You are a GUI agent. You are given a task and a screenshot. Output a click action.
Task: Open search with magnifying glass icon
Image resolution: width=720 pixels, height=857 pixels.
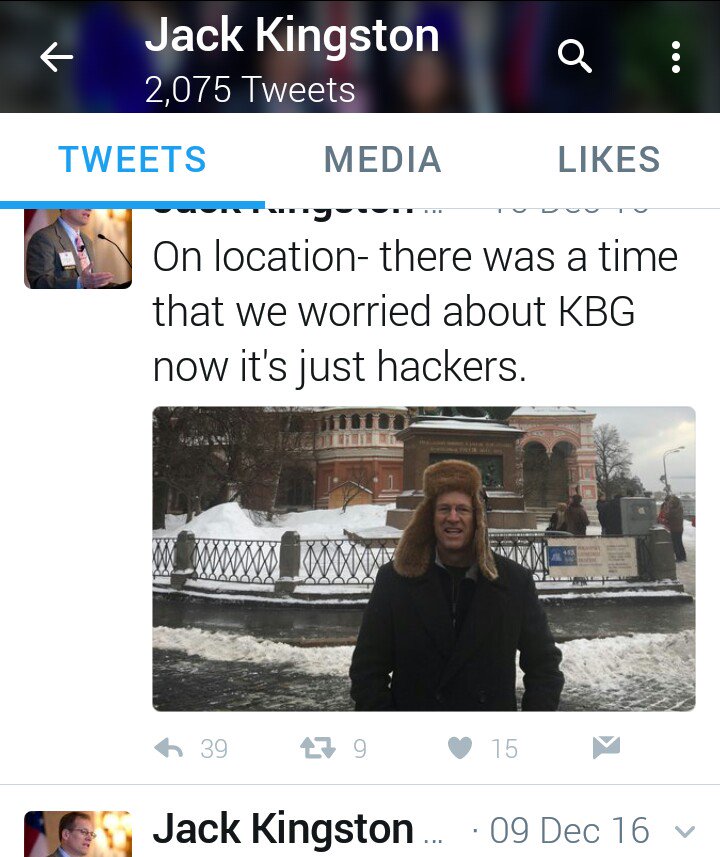pos(574,56)
